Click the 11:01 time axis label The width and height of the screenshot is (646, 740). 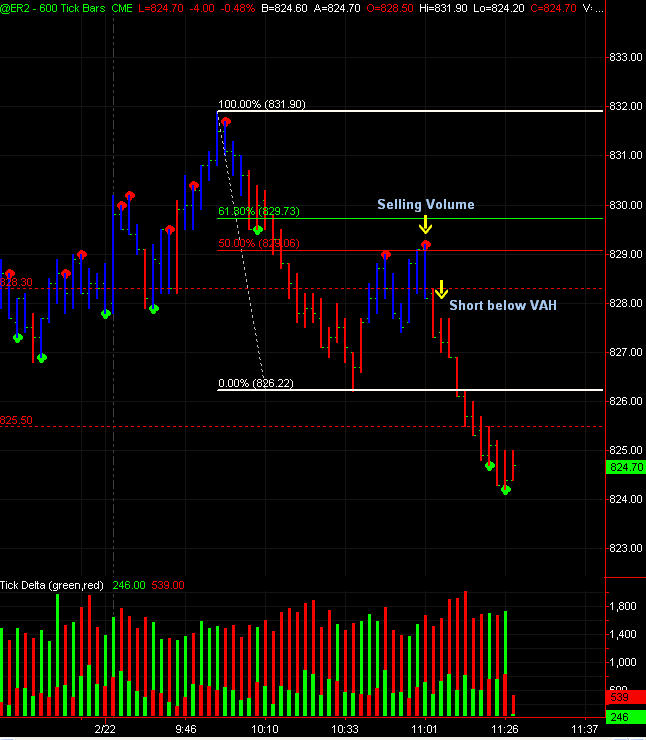click(x=424, y=729)
